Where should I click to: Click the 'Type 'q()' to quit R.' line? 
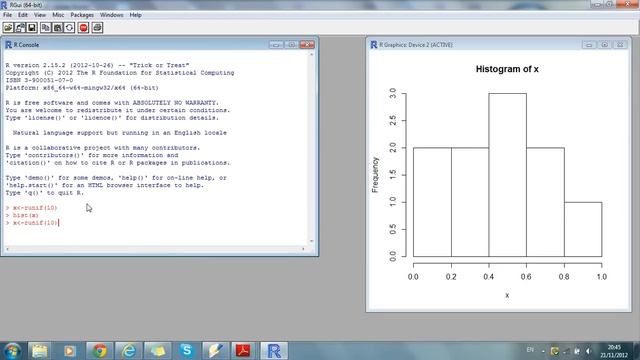[44, 193]
